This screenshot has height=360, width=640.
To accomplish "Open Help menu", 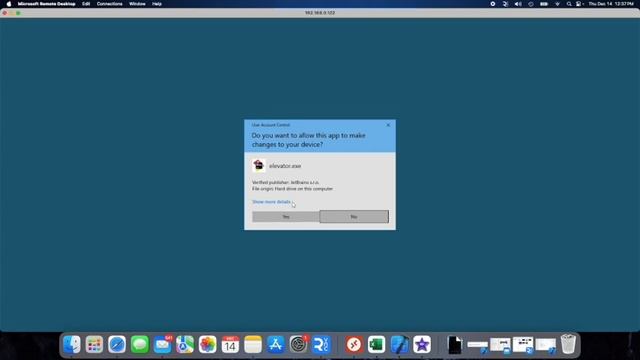I will pos(157,4).
